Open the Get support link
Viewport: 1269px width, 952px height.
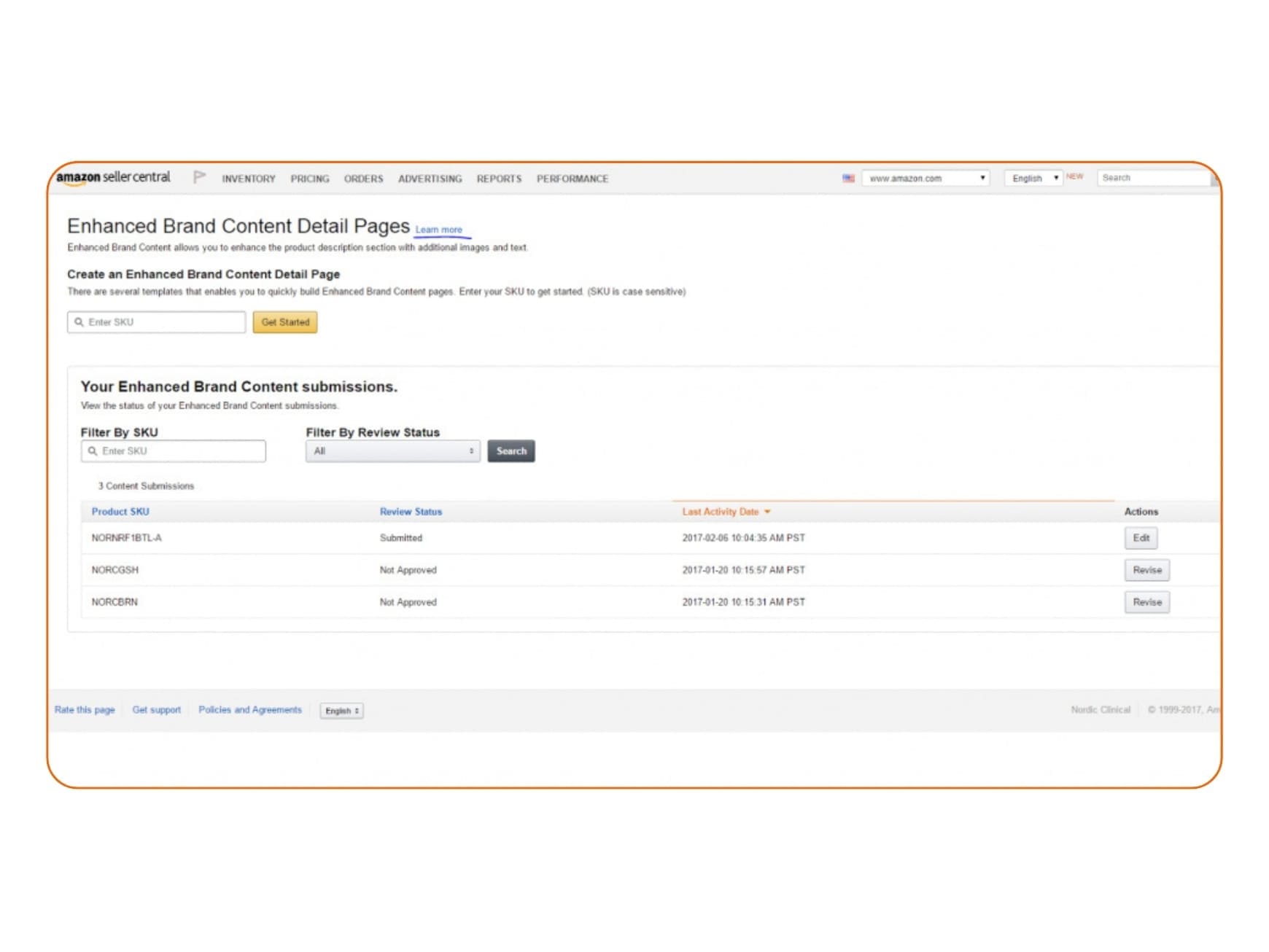pos(156,710)
